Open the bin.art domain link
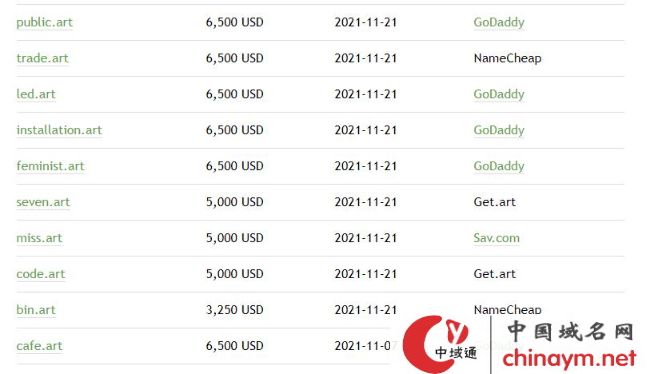The width and height of the screenshot is (650, 374). 36,310
